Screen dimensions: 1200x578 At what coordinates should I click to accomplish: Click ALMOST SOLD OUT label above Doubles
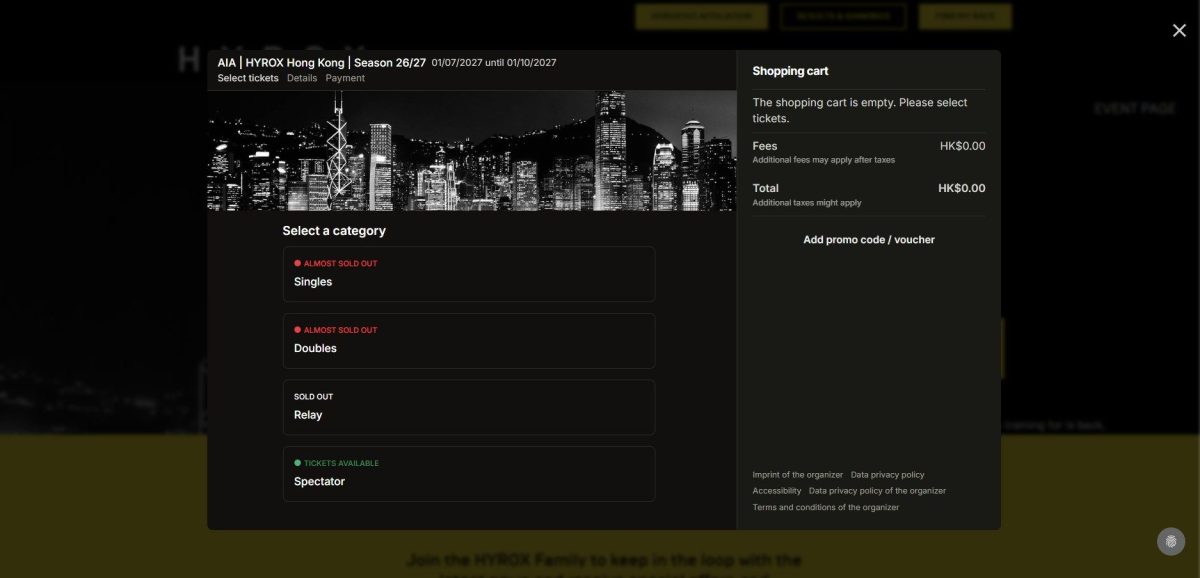(x=340, y=330)
